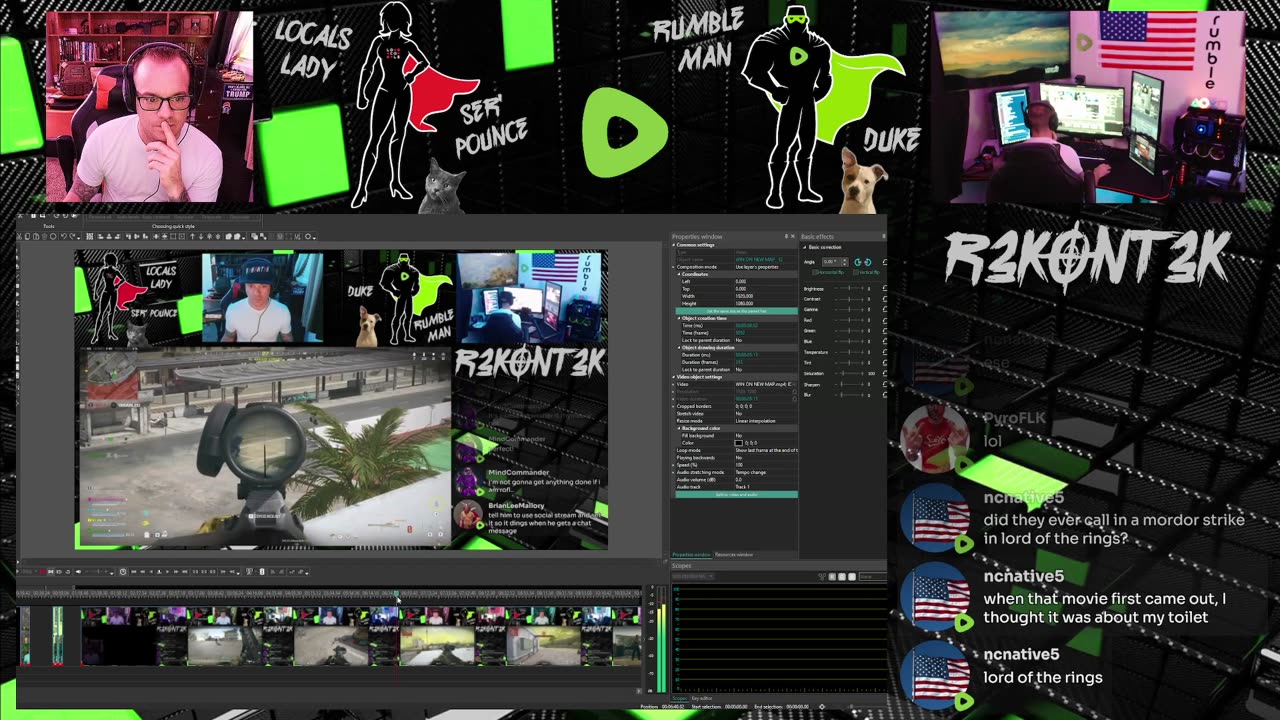
Task: Click the Undo arrow in the editor toolbar
Action: pyautogui.click(x=63, y=237)
